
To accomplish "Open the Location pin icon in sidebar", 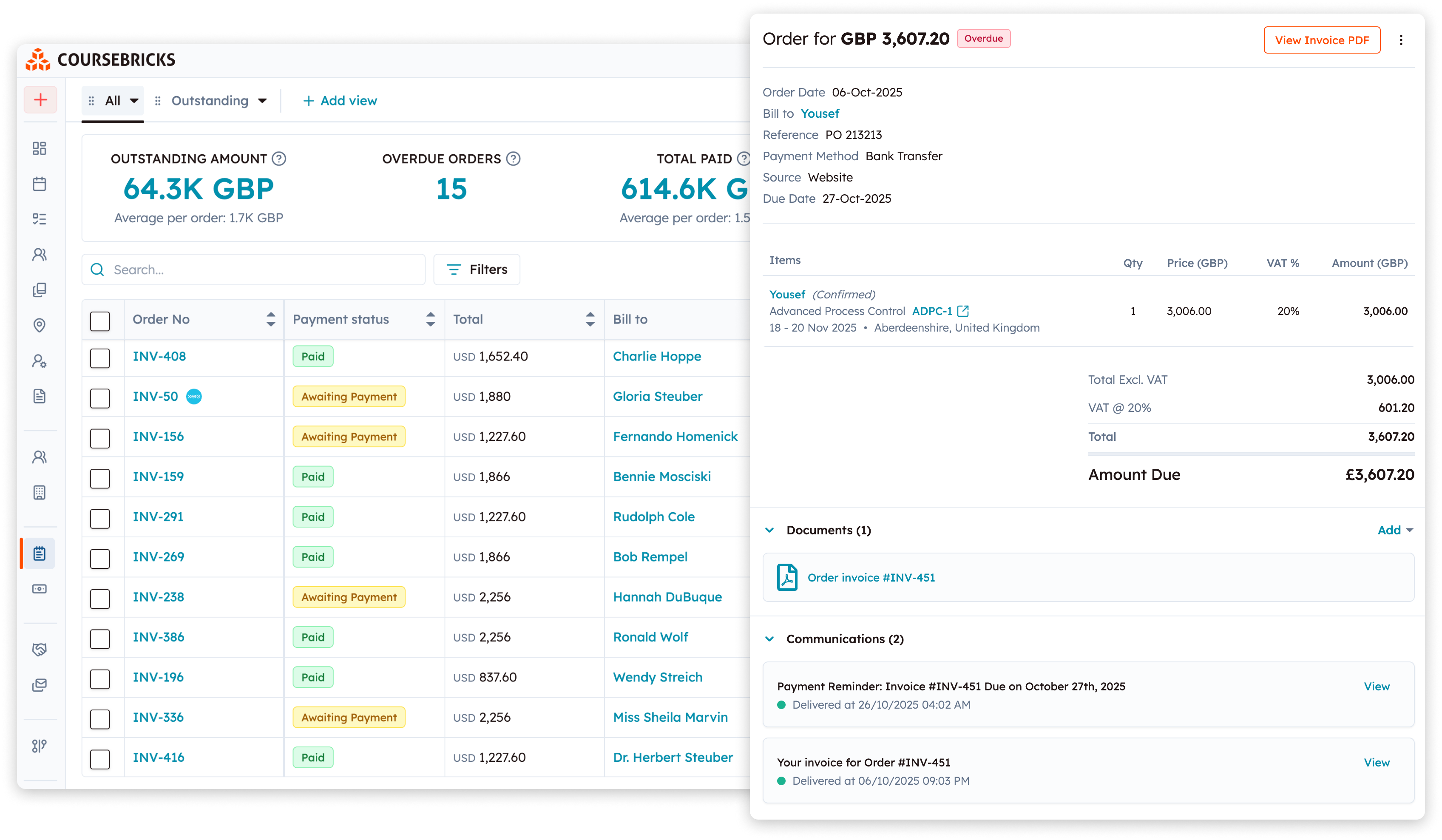I will (40, 325).
